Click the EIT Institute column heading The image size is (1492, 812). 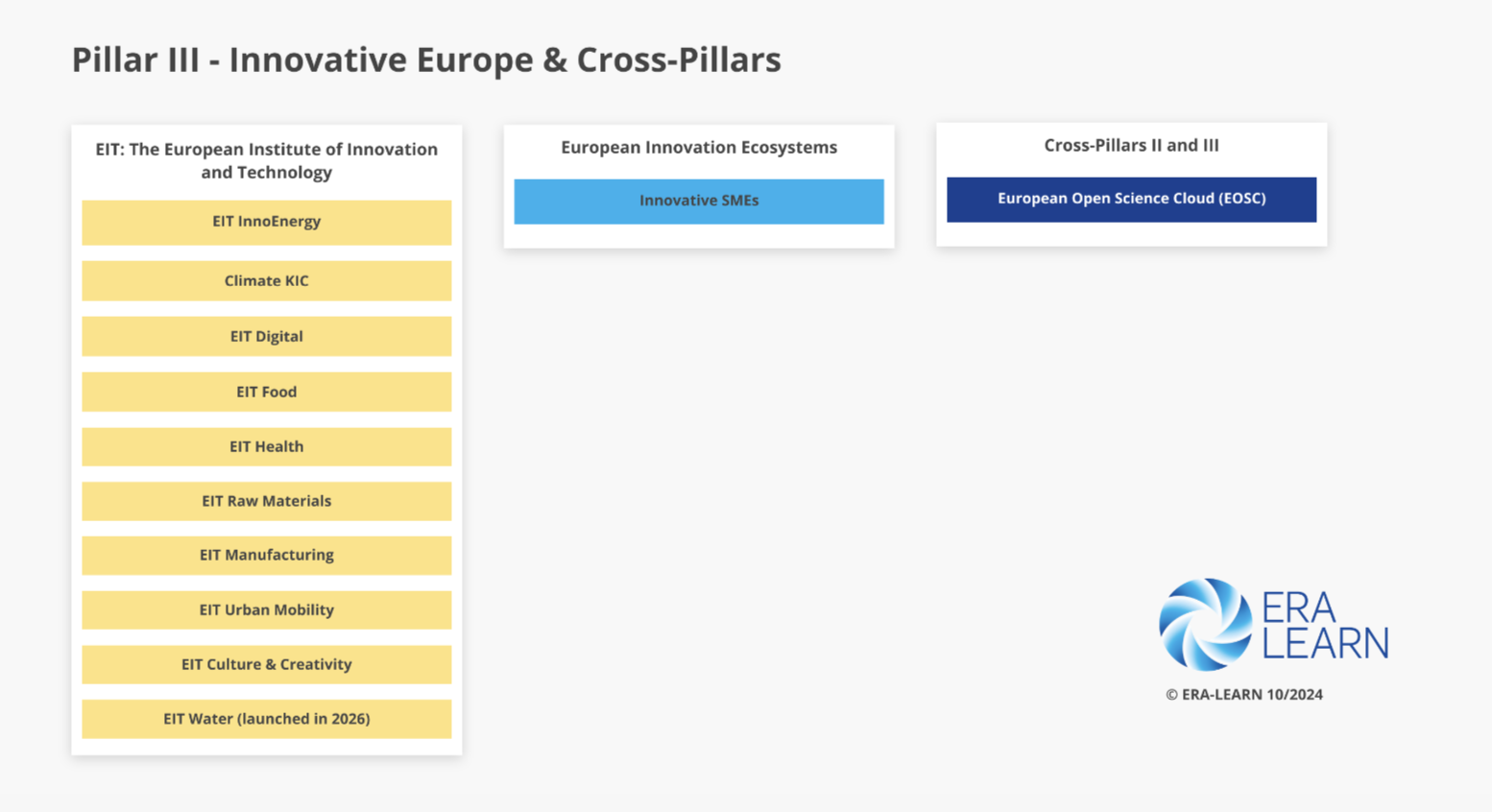266,160
